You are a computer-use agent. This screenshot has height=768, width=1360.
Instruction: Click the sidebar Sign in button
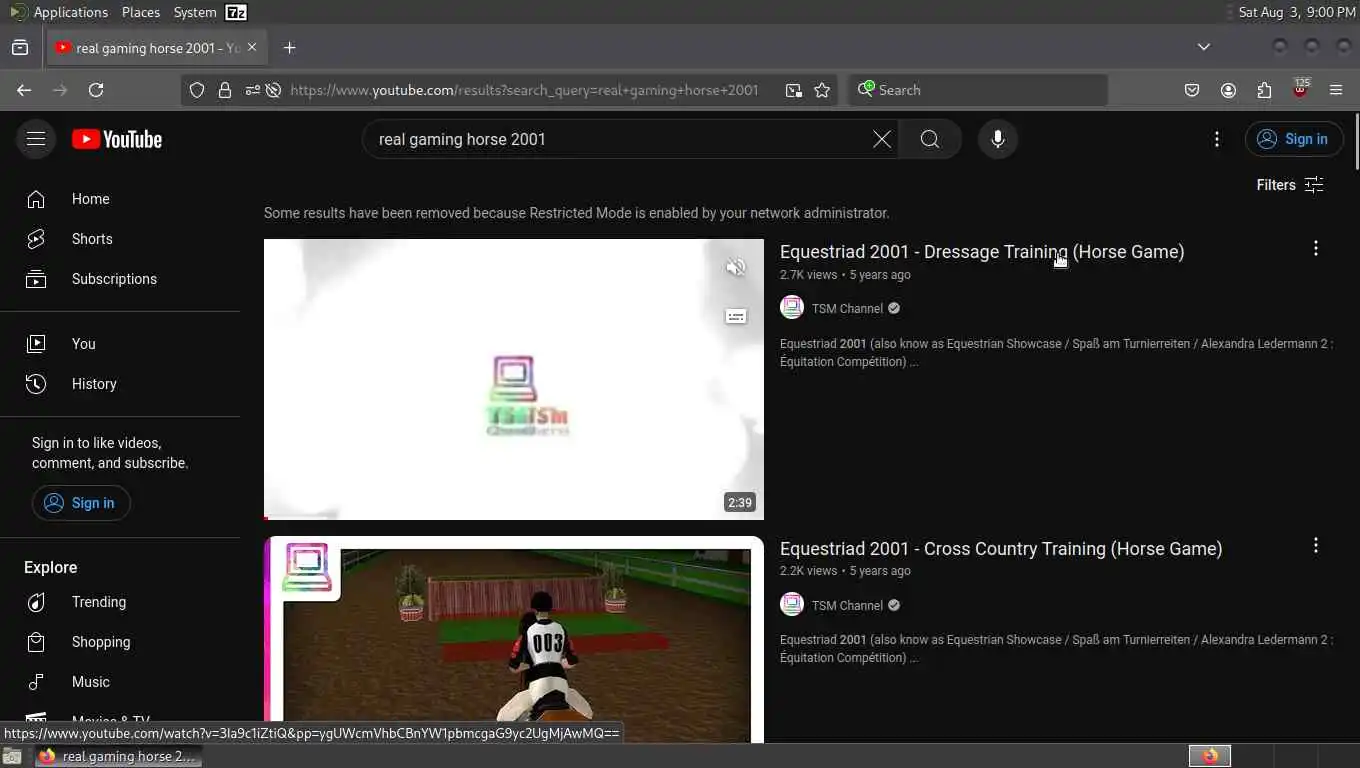point(81,503)
